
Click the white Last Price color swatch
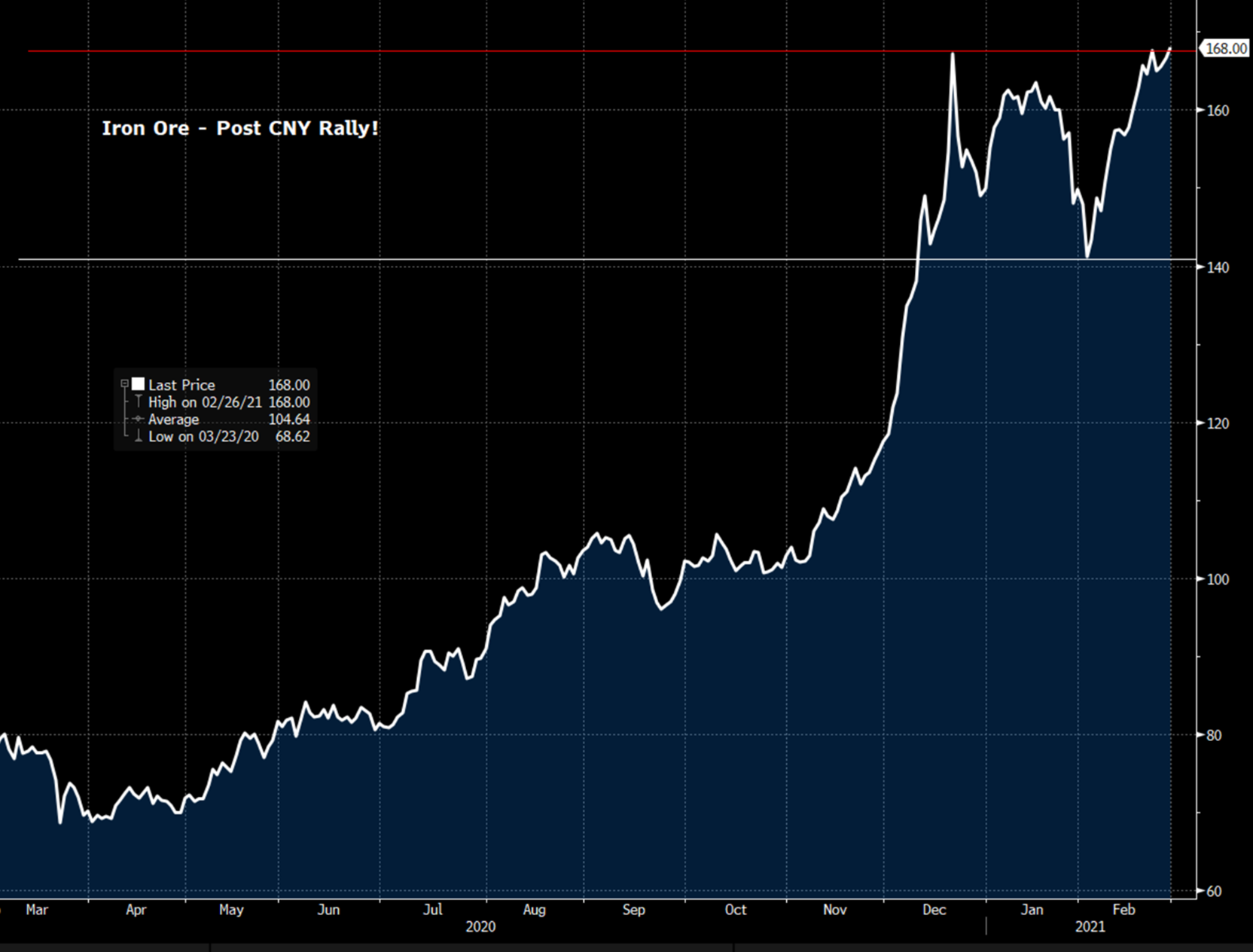tap(139, 384)
